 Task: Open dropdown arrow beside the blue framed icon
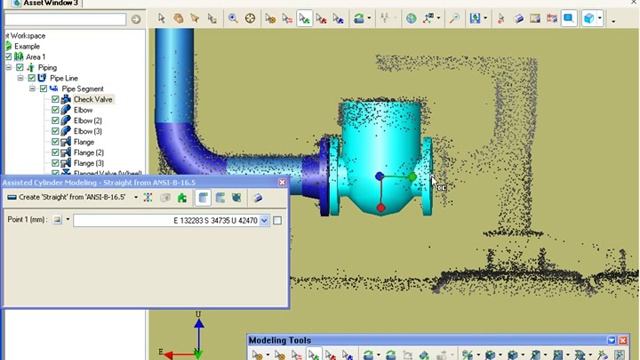tap(485, 18)
